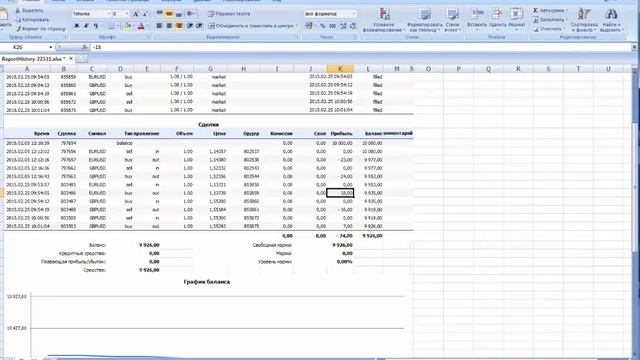Toggle Wrap Text (Перенос текста)

click(229, 14)
